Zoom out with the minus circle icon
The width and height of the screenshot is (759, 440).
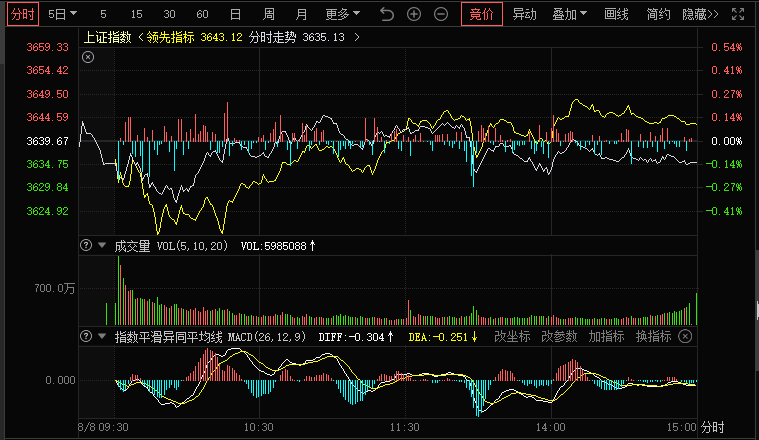tap(440, 15)
